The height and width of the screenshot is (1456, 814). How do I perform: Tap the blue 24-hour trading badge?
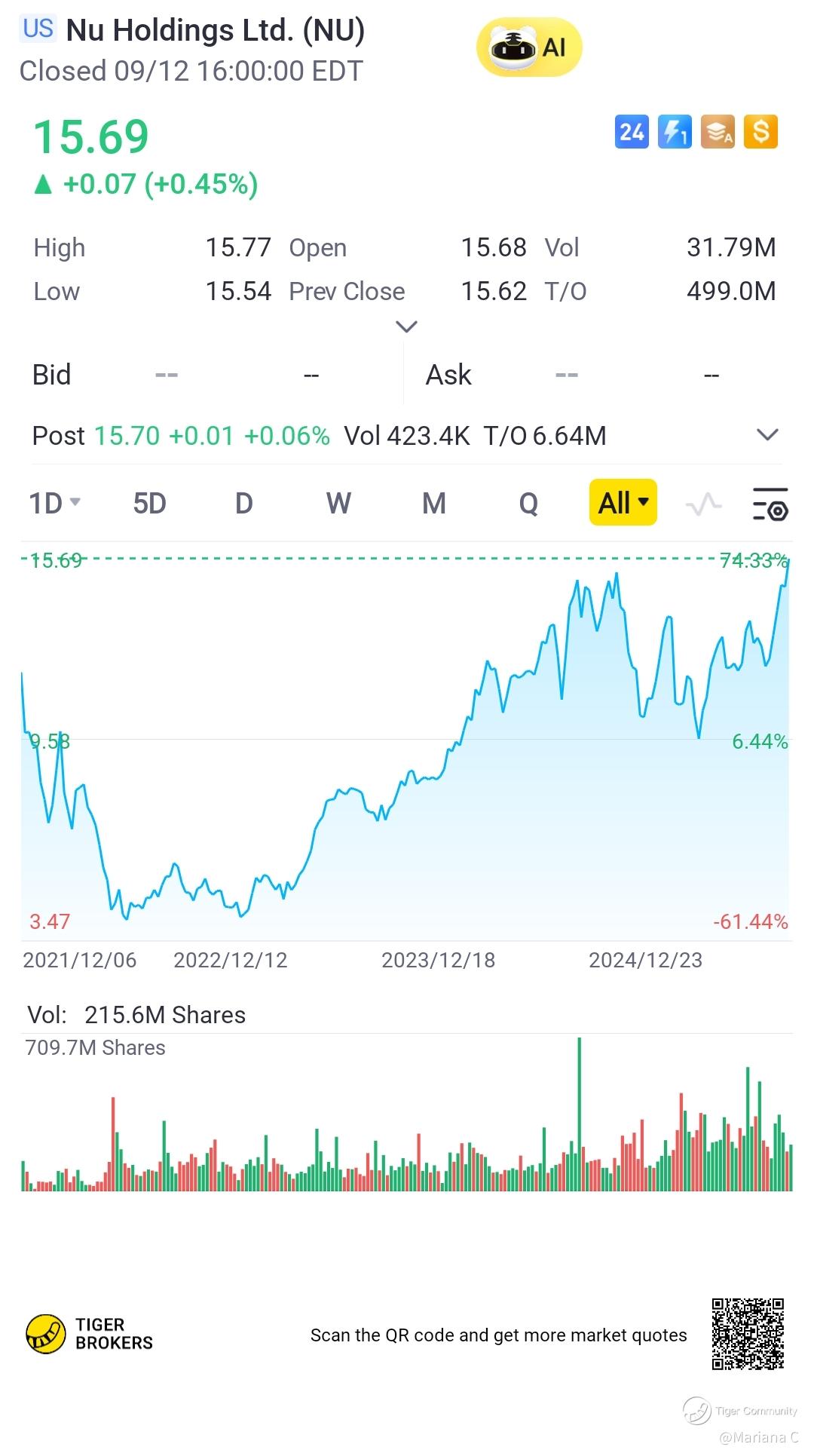point(632,132)
